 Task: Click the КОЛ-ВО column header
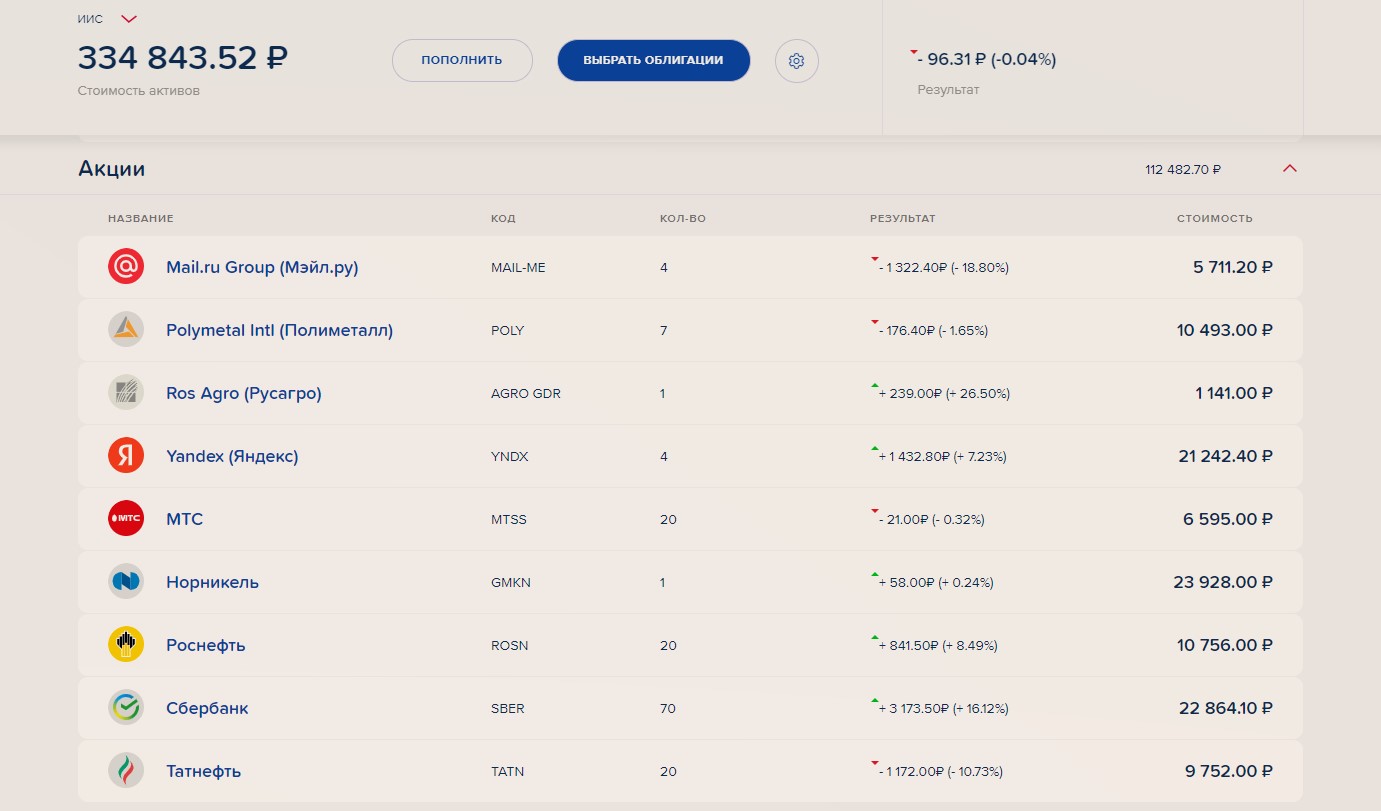[683, 218]
